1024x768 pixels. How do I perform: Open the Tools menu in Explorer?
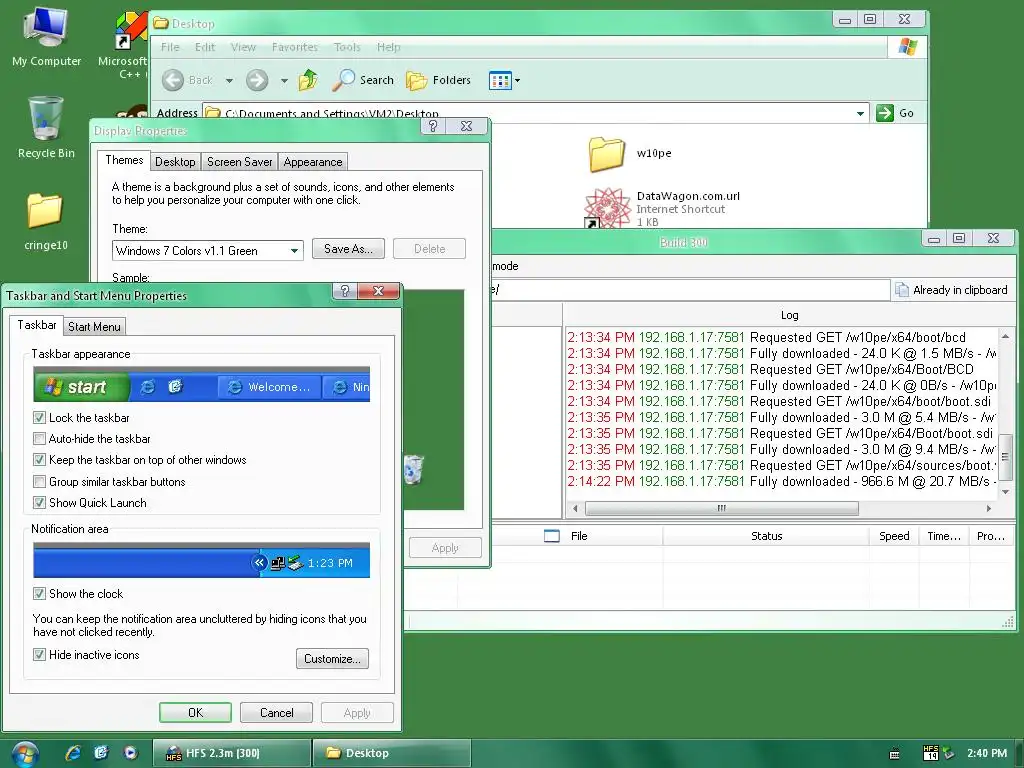pyautogui.click(x=347, y=47)
